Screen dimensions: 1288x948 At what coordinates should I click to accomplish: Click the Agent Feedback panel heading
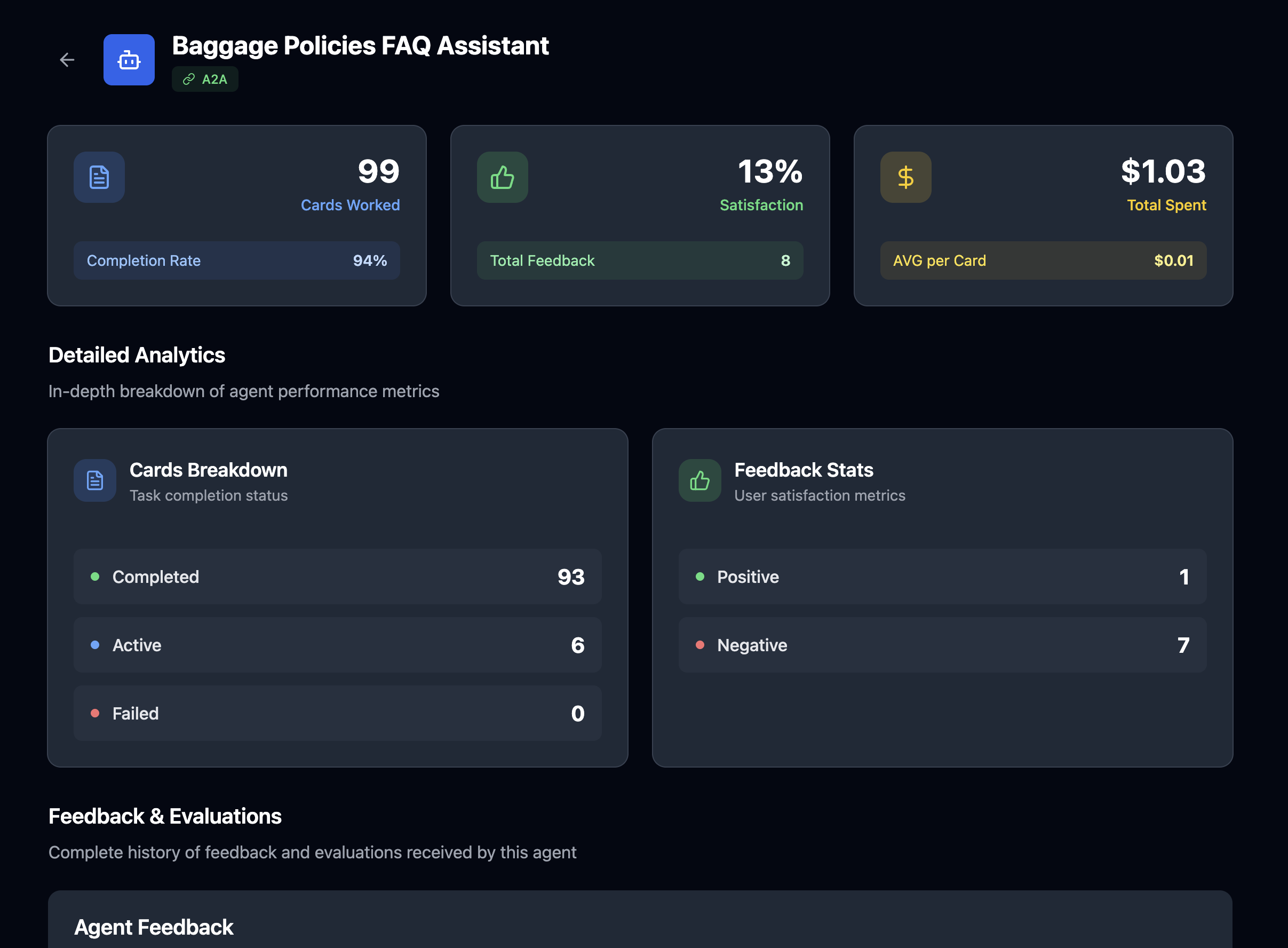(154, 927)
